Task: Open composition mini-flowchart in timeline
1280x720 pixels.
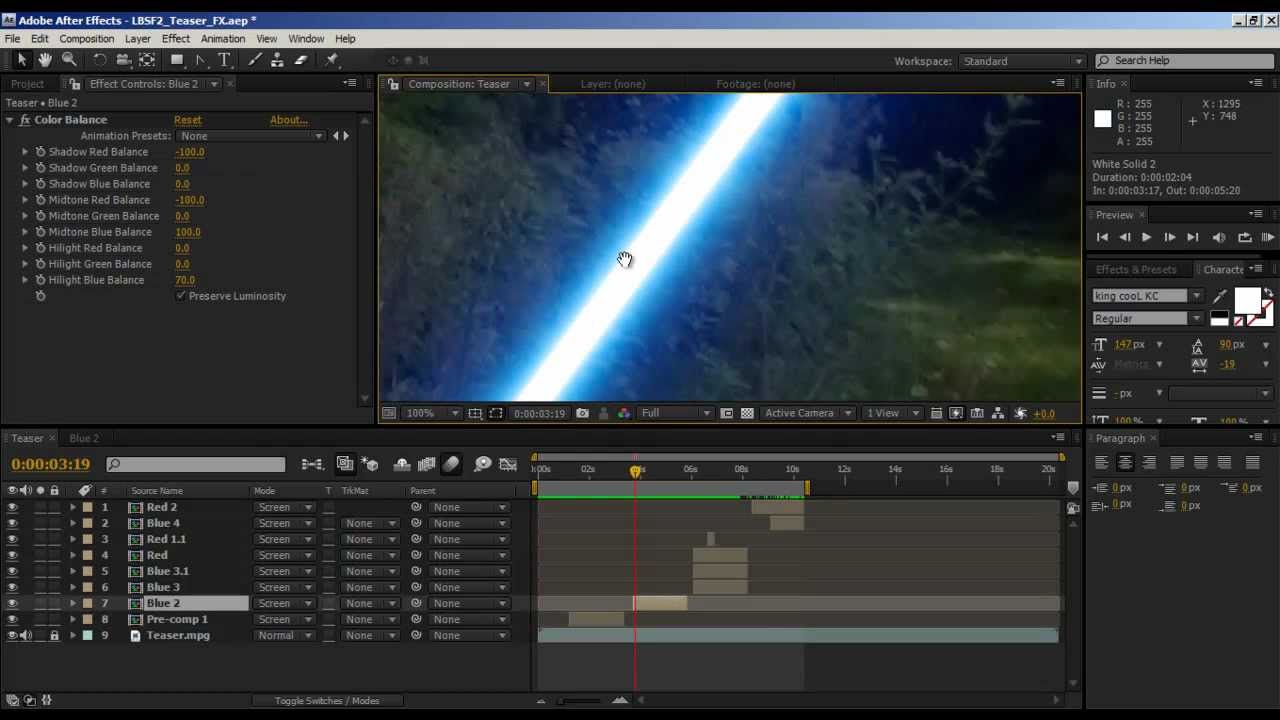Action: tap(312, 464)
